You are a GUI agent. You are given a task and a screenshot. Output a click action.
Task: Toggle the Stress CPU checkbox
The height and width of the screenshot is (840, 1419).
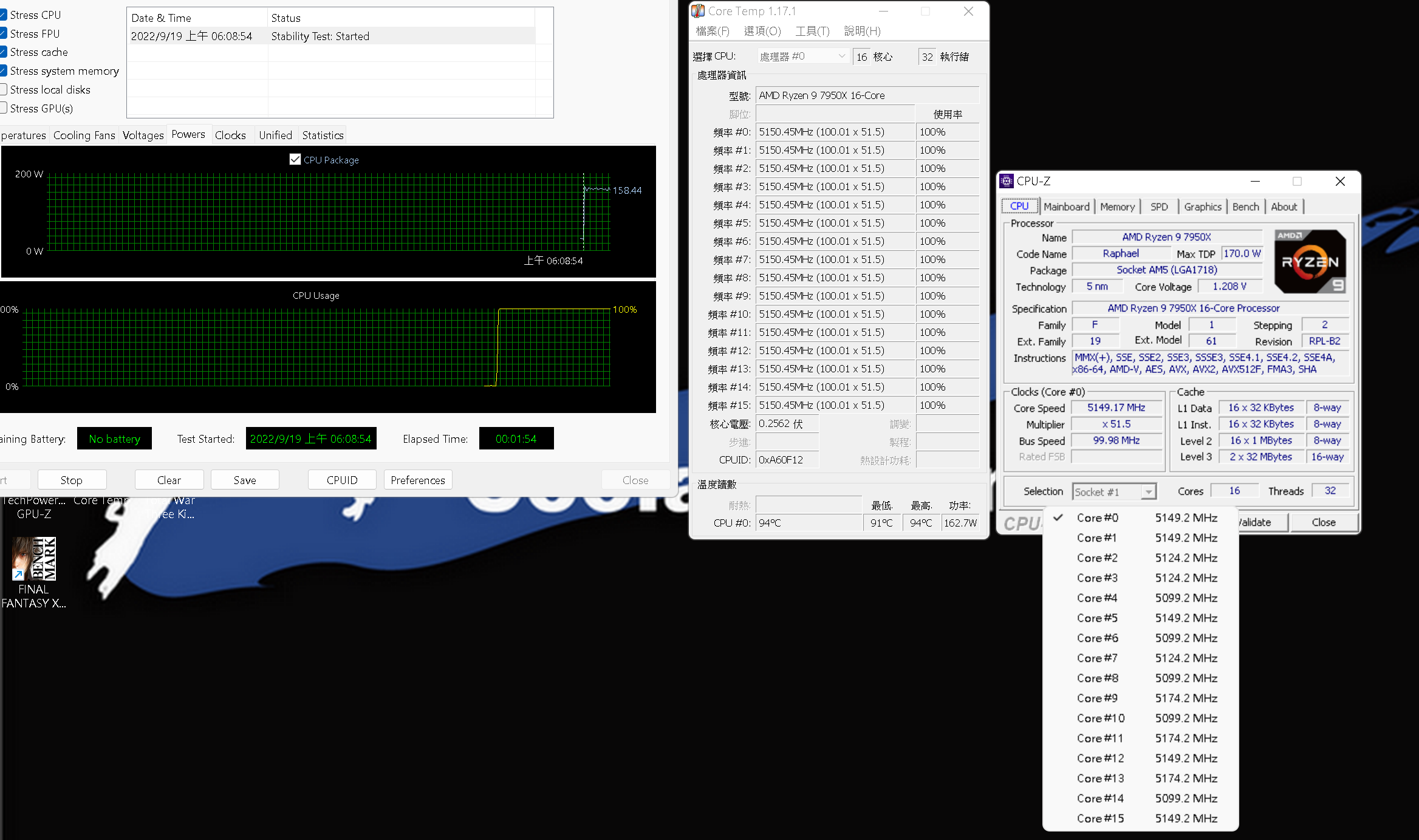click(3, 15)
